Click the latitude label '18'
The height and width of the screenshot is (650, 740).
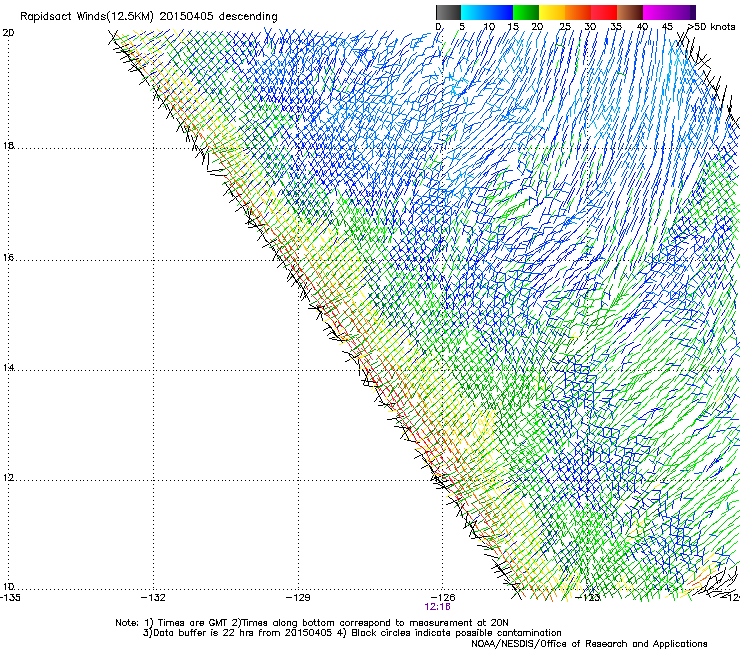(x=8, y=146)
